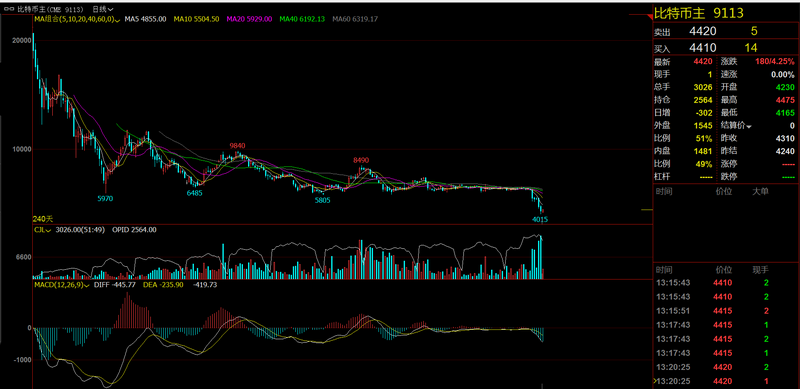Click the arrow marker on the last tick row

655,381
